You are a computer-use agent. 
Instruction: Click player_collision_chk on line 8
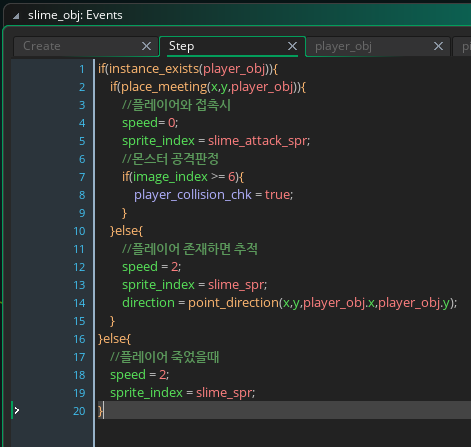click(193, 195)
